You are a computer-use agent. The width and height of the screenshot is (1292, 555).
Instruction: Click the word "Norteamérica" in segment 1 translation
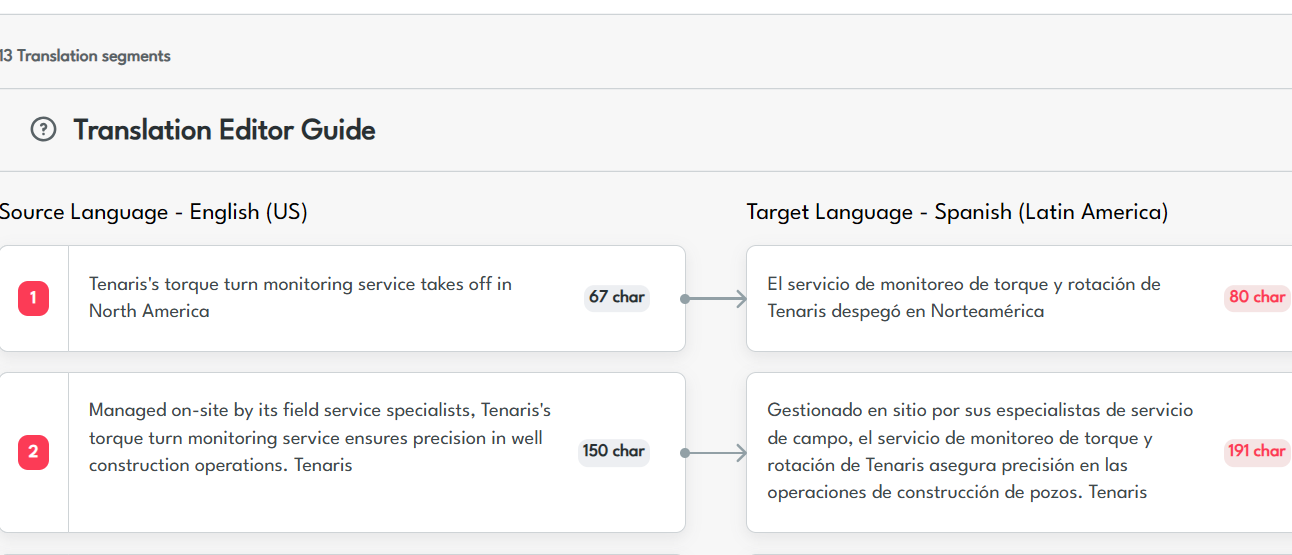pos(987,311)
